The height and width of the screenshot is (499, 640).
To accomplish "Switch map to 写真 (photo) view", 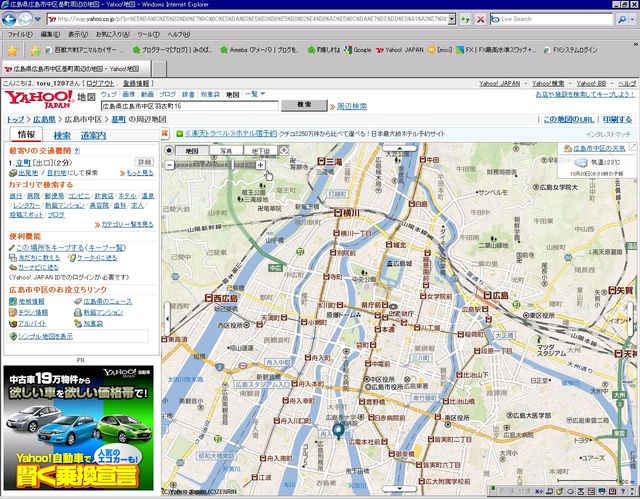I will pos(225,151).
